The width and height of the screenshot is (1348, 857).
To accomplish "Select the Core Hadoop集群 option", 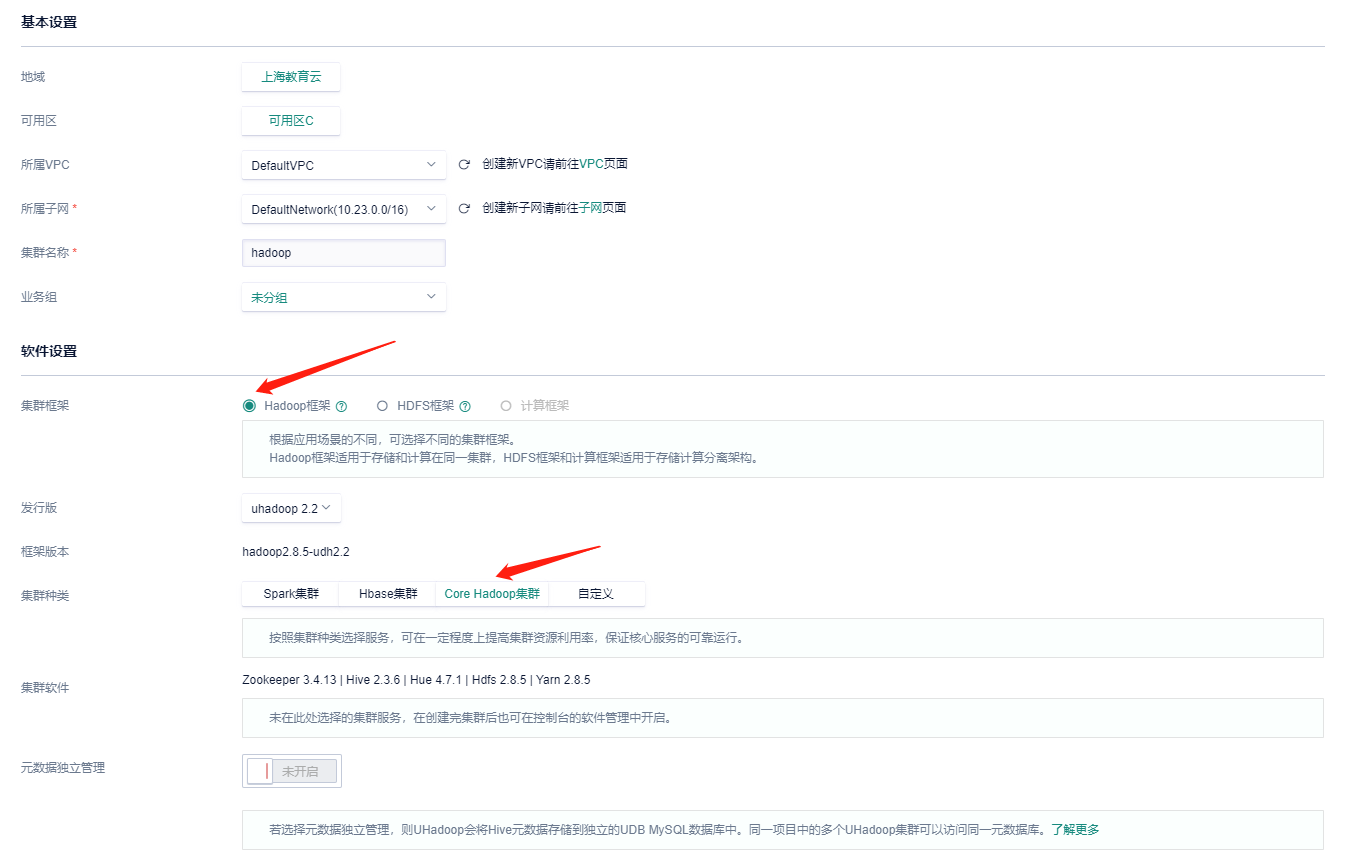I will click(492, 594).
